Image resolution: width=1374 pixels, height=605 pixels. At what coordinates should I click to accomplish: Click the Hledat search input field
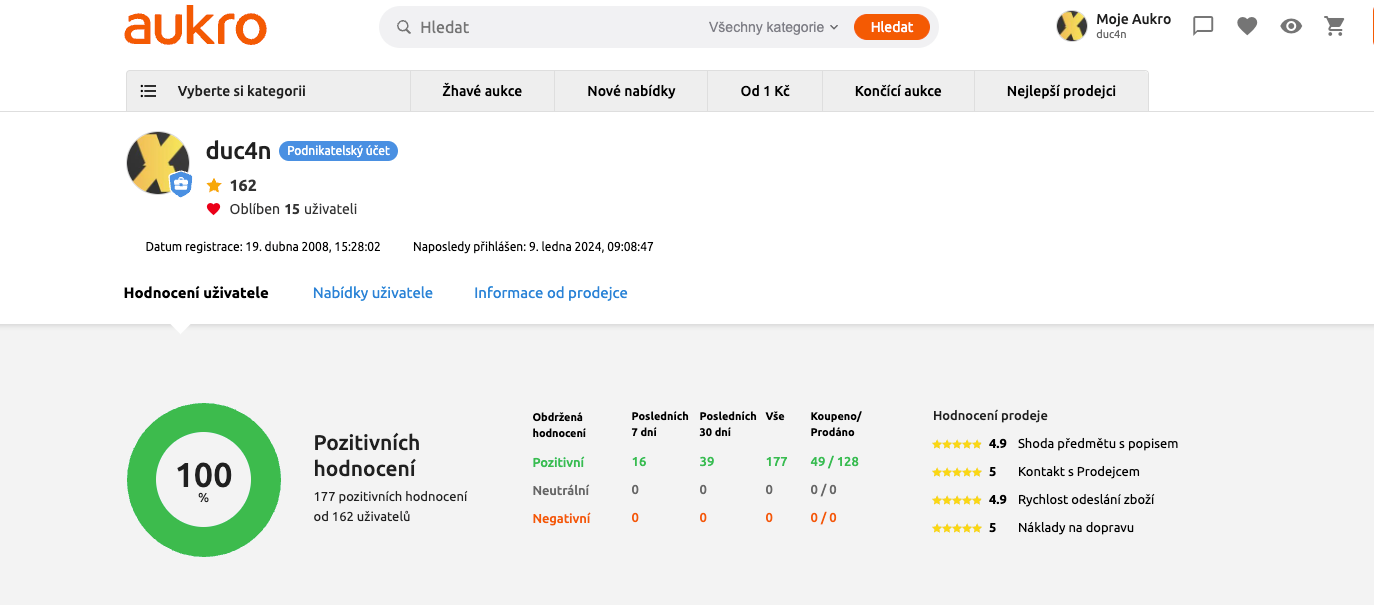[555, 27]
